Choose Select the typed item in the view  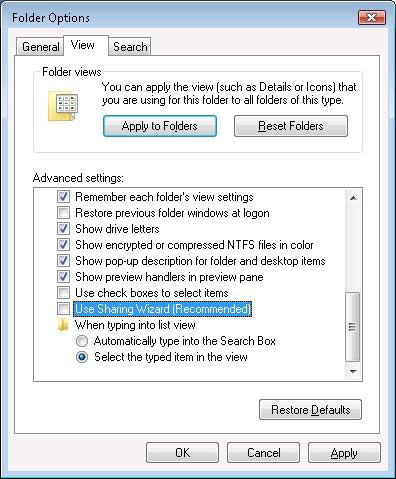[x=82, y=357]
